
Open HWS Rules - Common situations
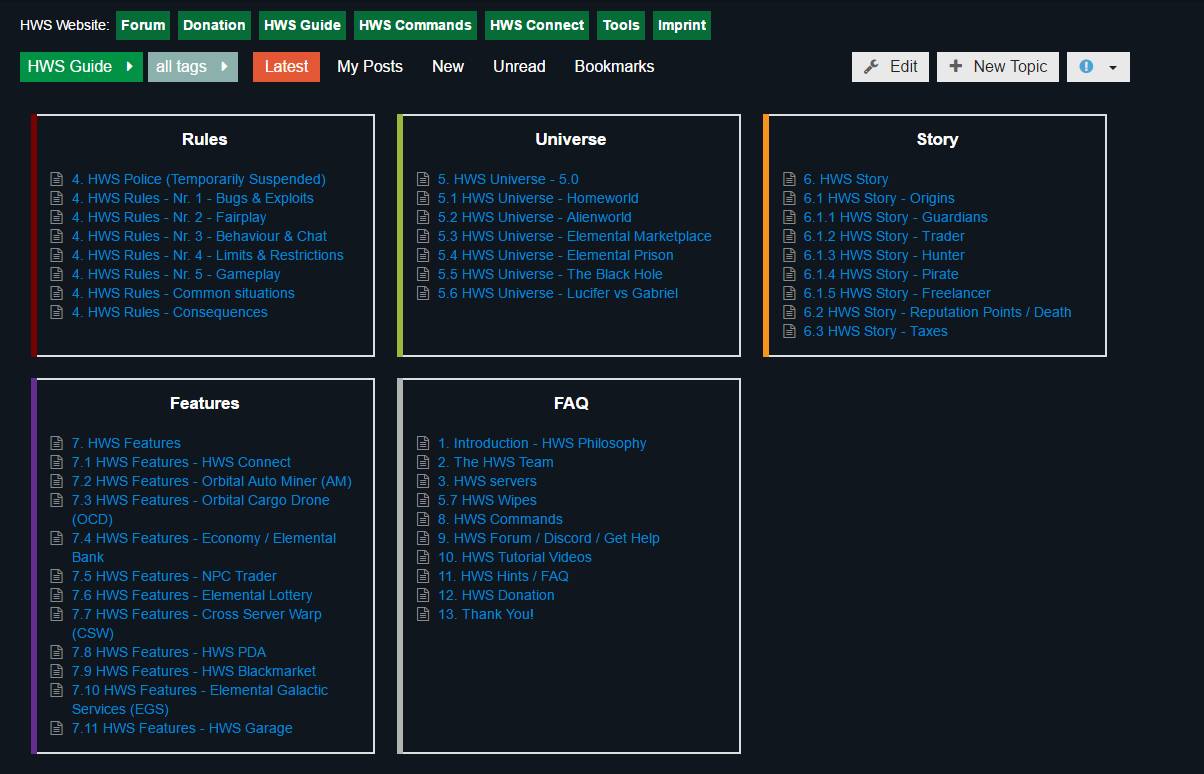[x=183, y=293]
